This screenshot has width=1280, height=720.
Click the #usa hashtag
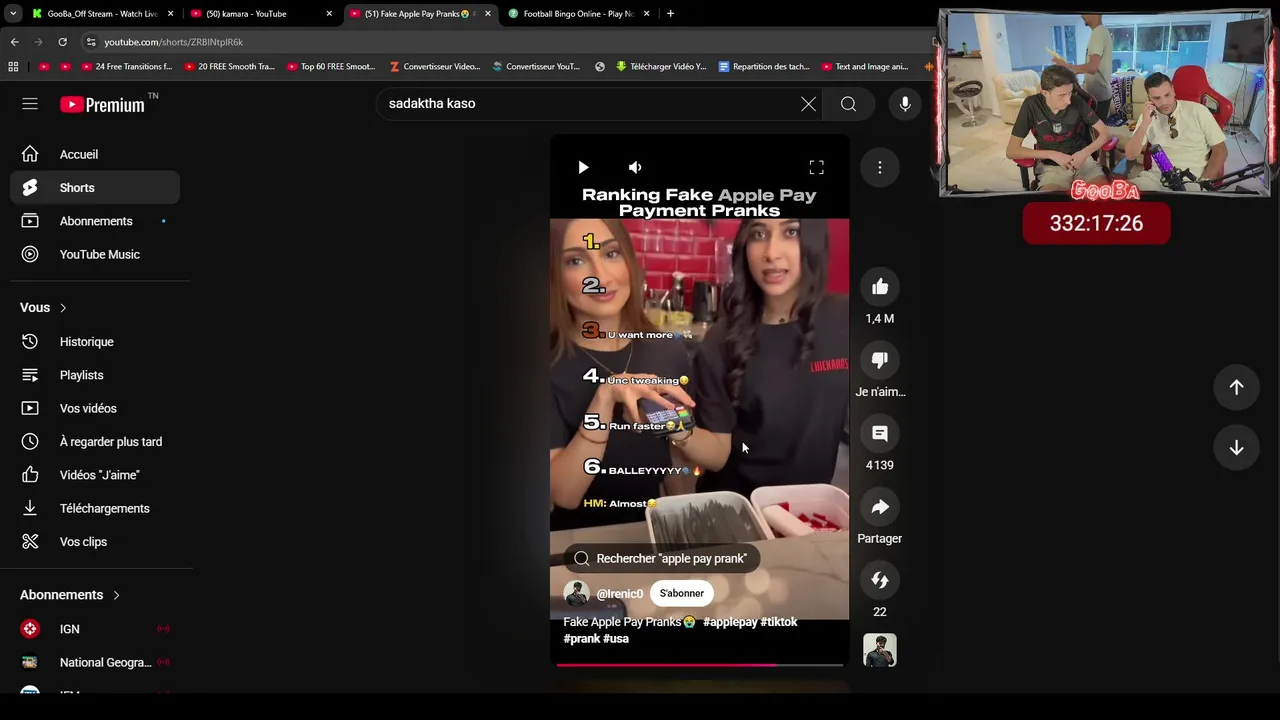click(616, 639)
